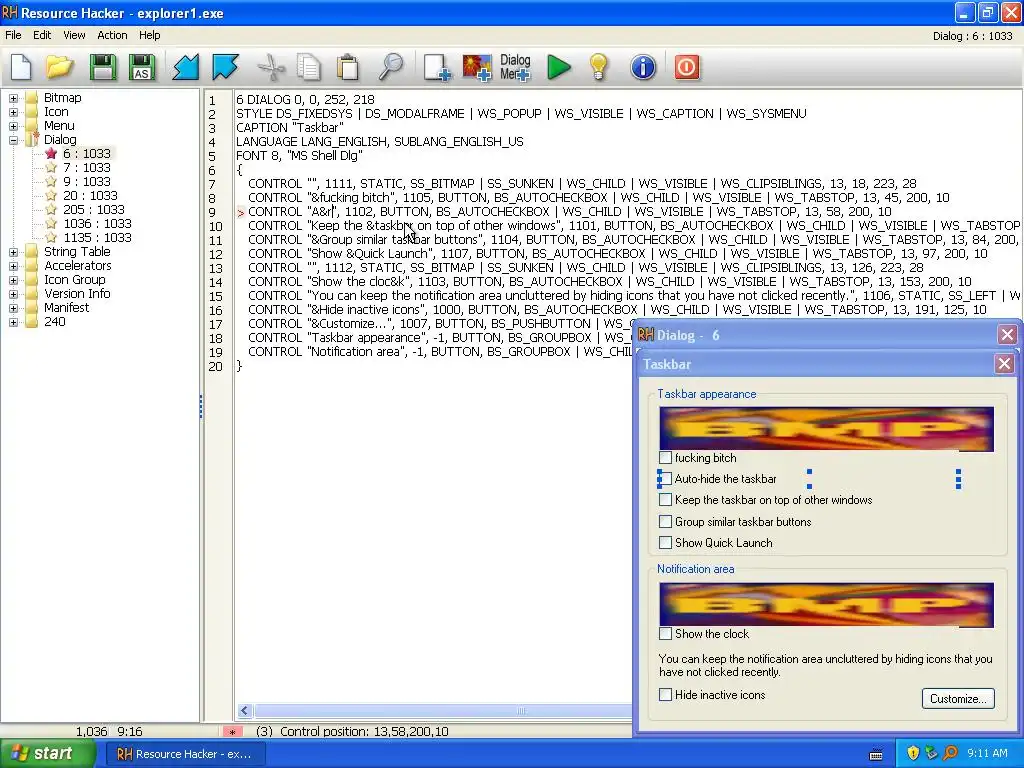Click the Customize... button
Image resolution: width=1024 pixels, height=768 pixels.
(x=958, y=699)
